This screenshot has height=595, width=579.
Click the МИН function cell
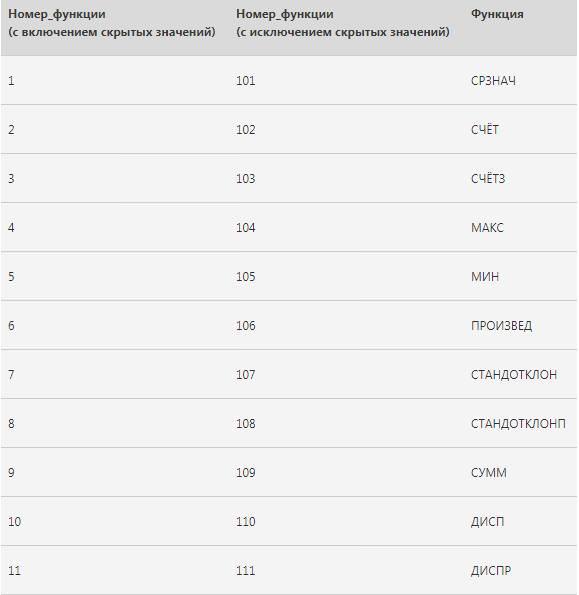point(485,277)
